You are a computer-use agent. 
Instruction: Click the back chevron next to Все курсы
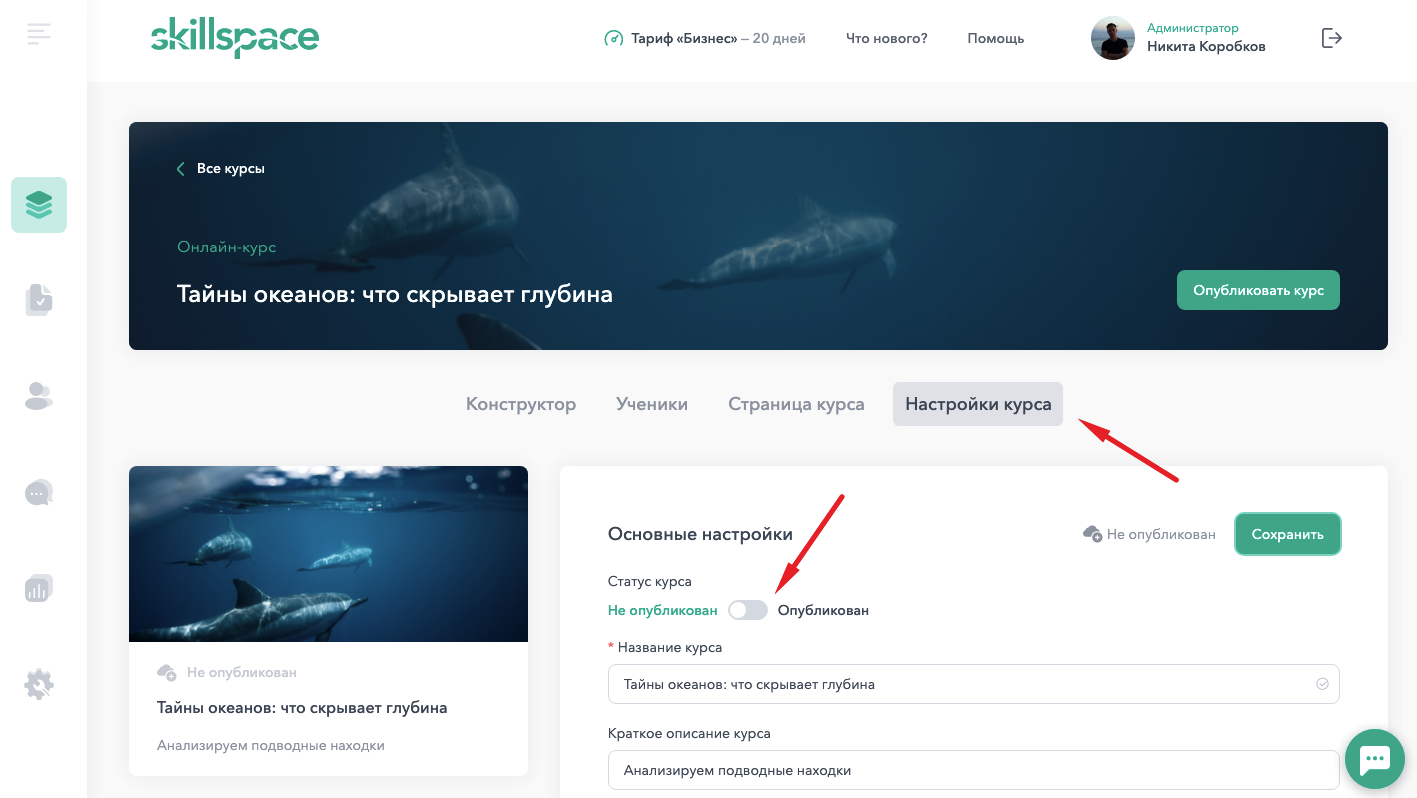(x=181, y=169)
